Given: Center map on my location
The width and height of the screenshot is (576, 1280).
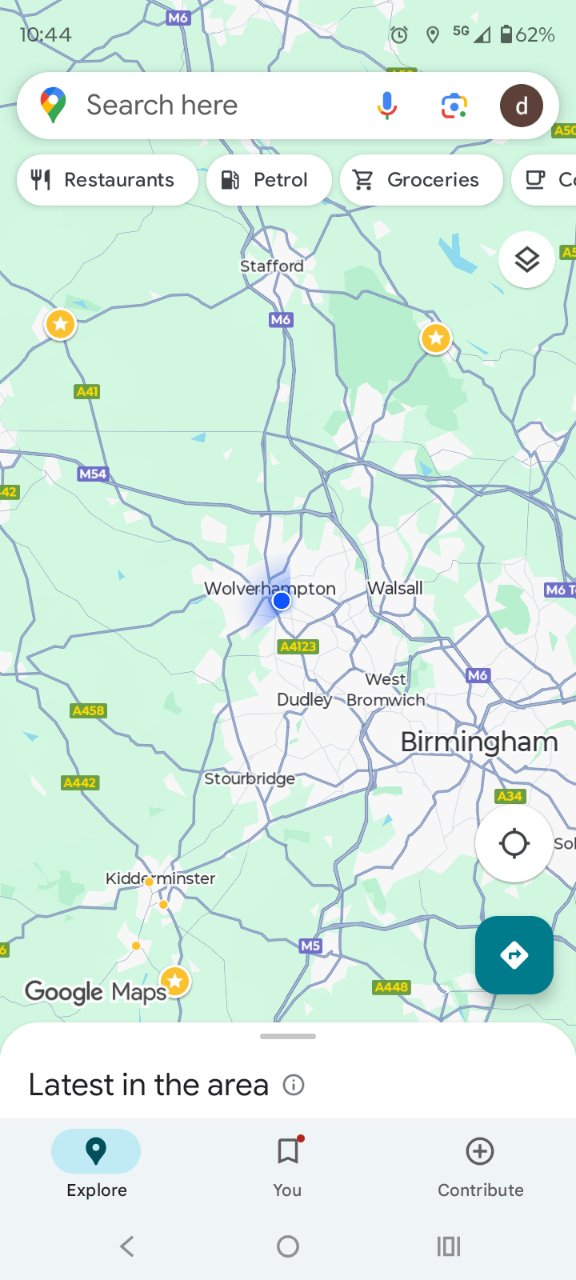Looking at the screenshot, I should [514, 844].
